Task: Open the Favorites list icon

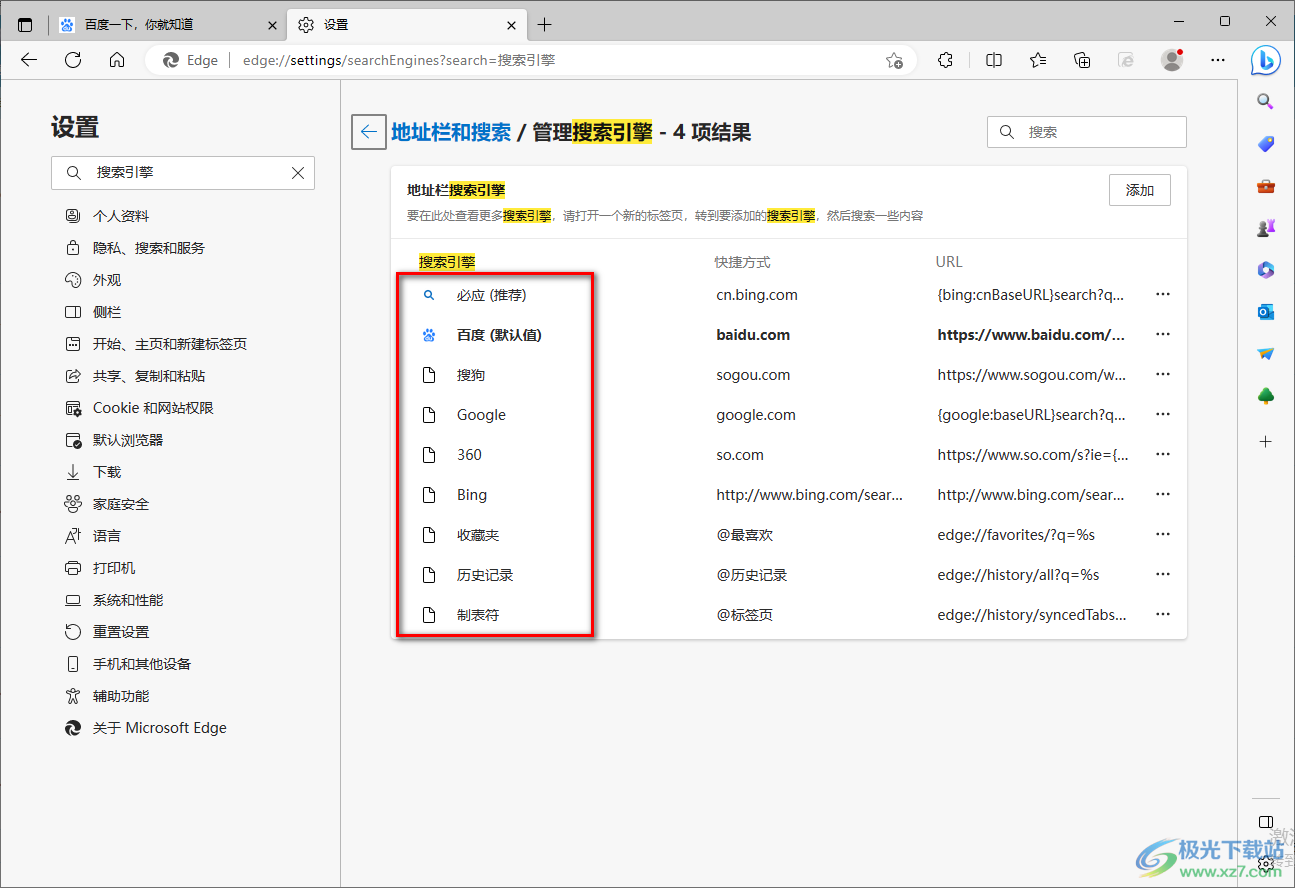Action: 1038,60
